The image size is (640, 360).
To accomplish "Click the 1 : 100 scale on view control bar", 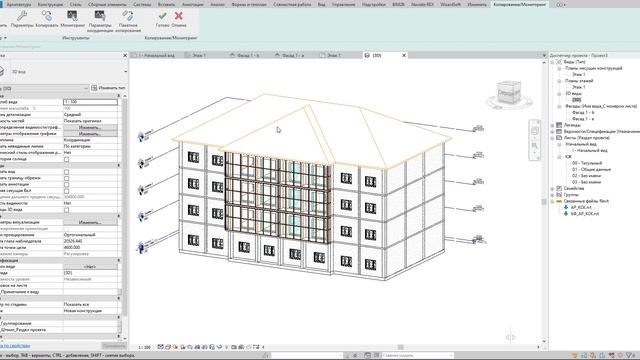I will point(144,347).
